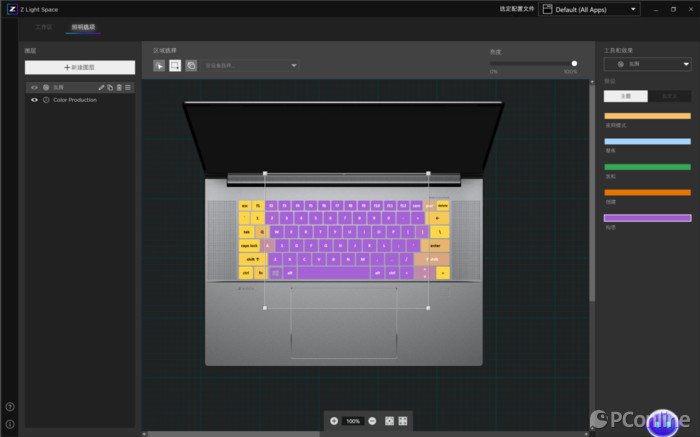The width and height of the screenshot is (700, 437).
Task: Duplicate the selected layer with copy icon
Action: [x=110, y=87]
